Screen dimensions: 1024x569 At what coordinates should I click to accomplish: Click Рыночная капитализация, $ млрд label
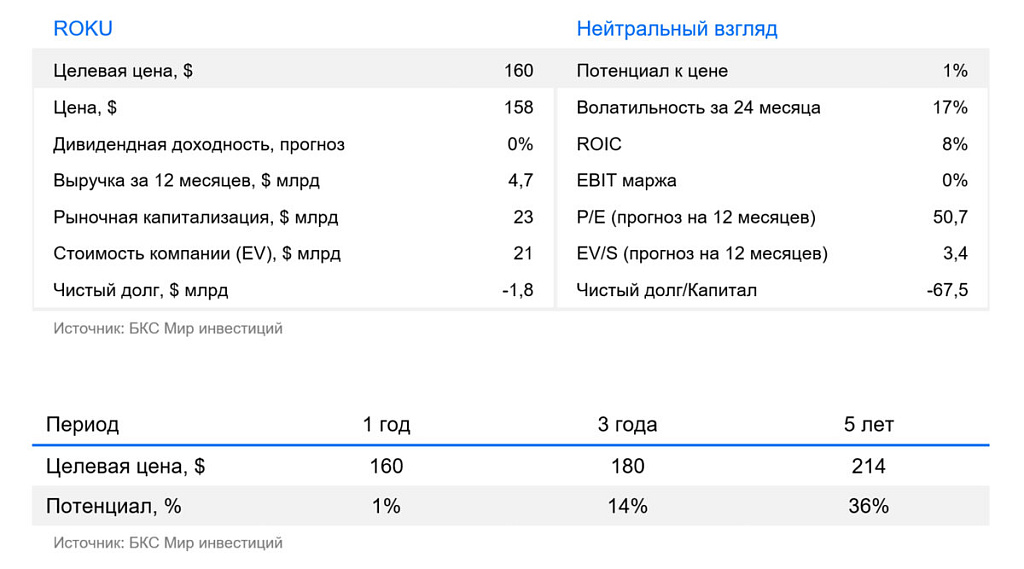click(x=195, y=218)
